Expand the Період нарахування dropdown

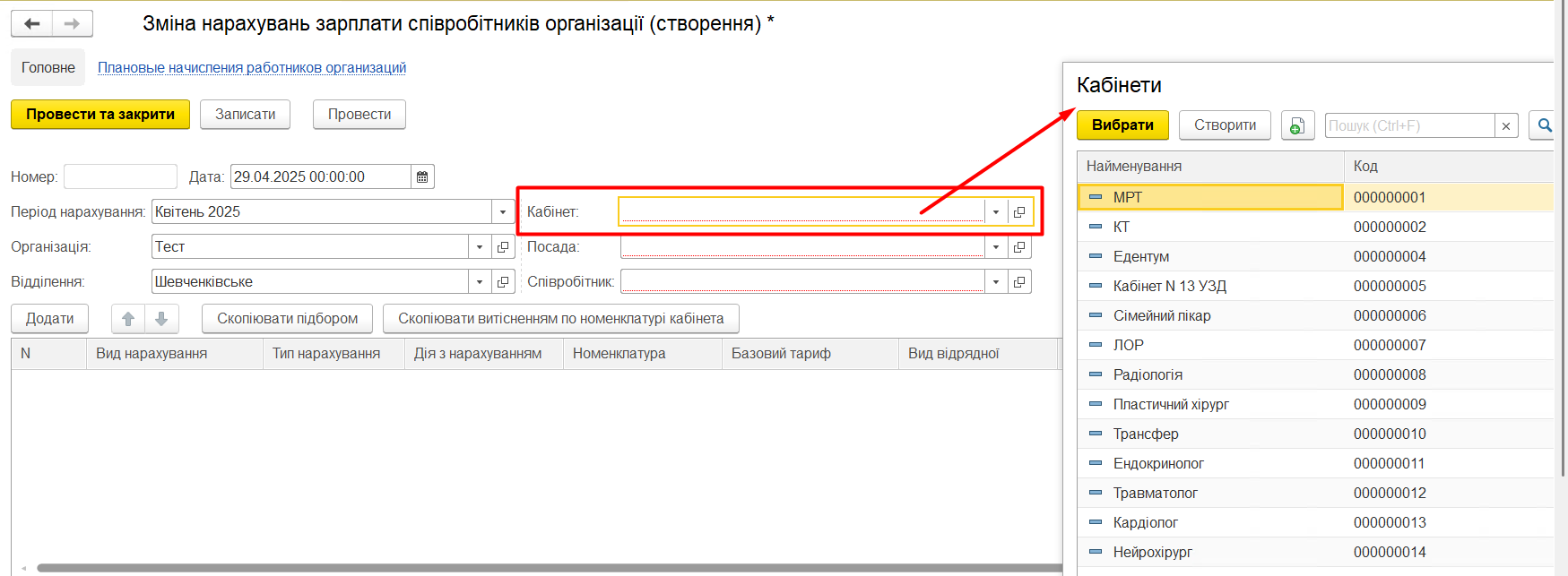(503, 212)
